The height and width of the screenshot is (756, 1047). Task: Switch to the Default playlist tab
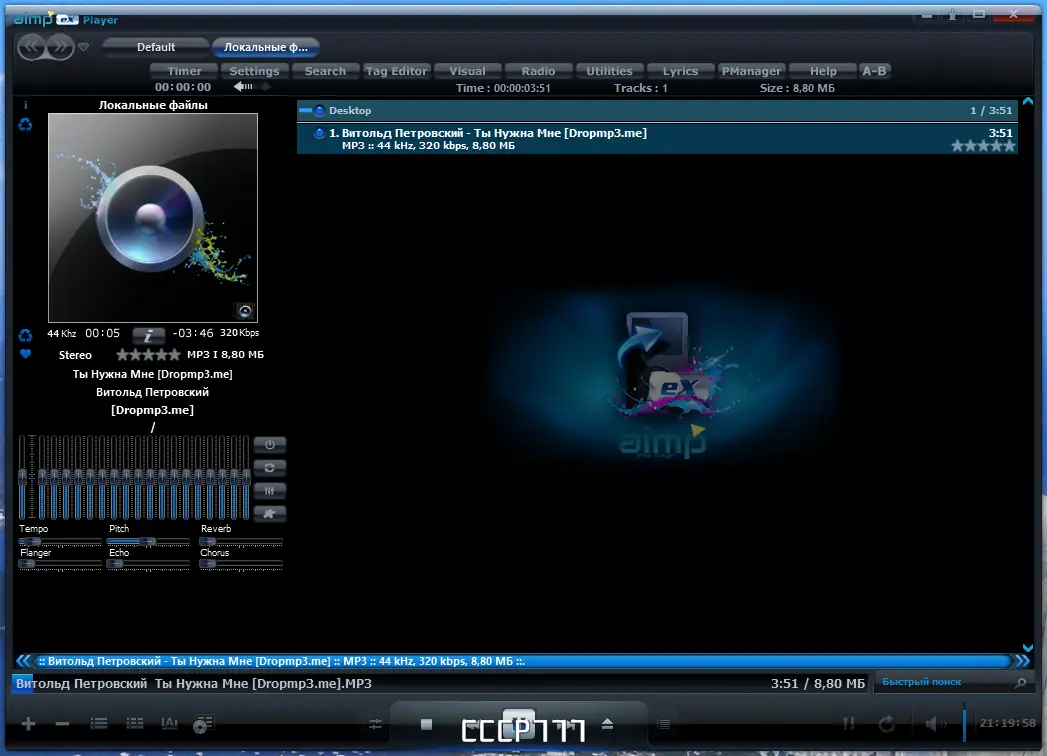pyautogui.click(x=156, y=47)
